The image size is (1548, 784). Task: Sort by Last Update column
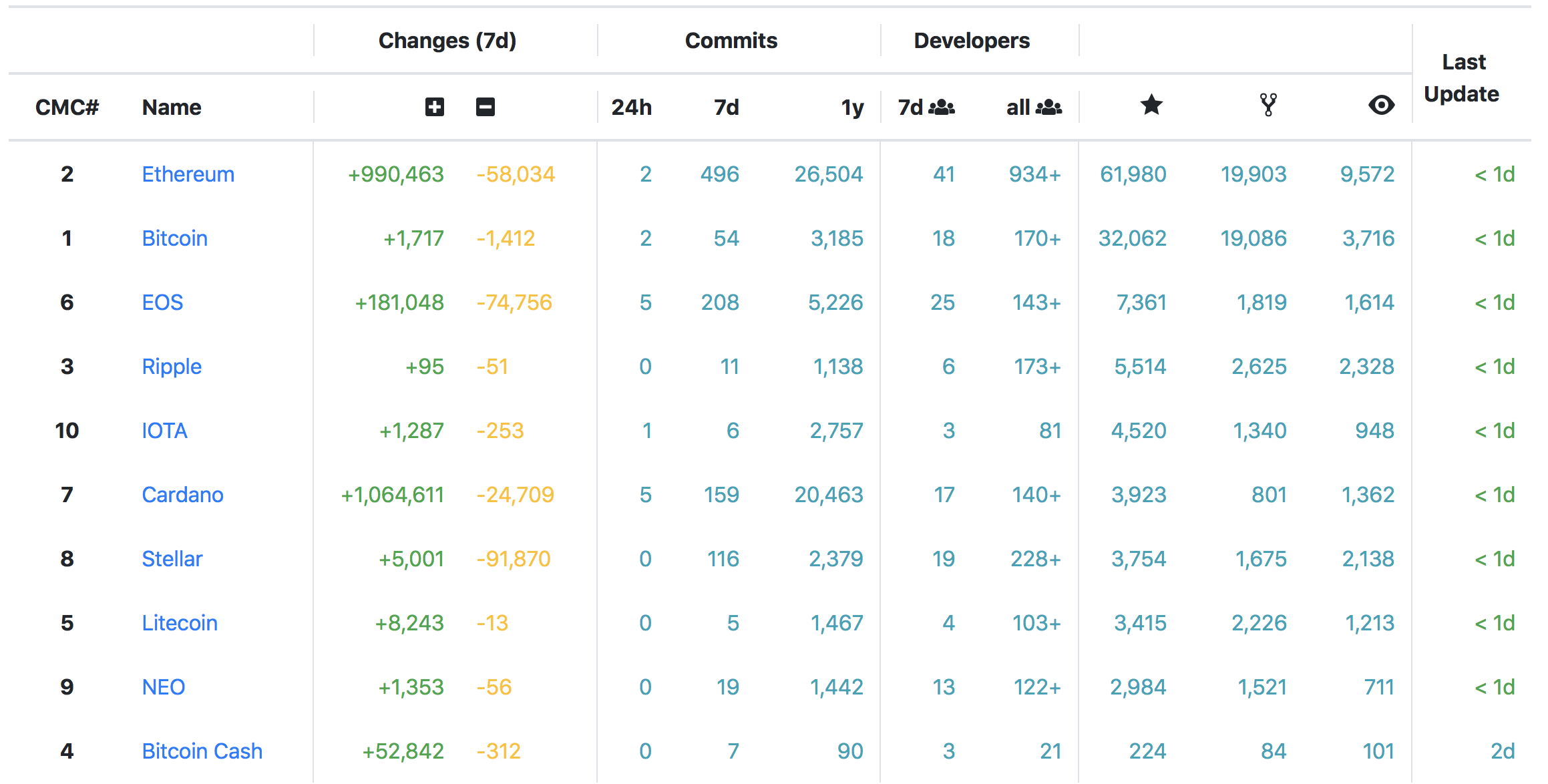click(x=1463, y=78)
